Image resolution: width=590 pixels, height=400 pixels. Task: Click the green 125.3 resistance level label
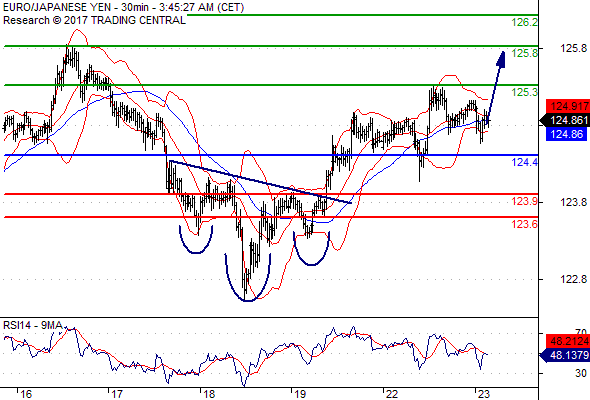coord(525,92)
